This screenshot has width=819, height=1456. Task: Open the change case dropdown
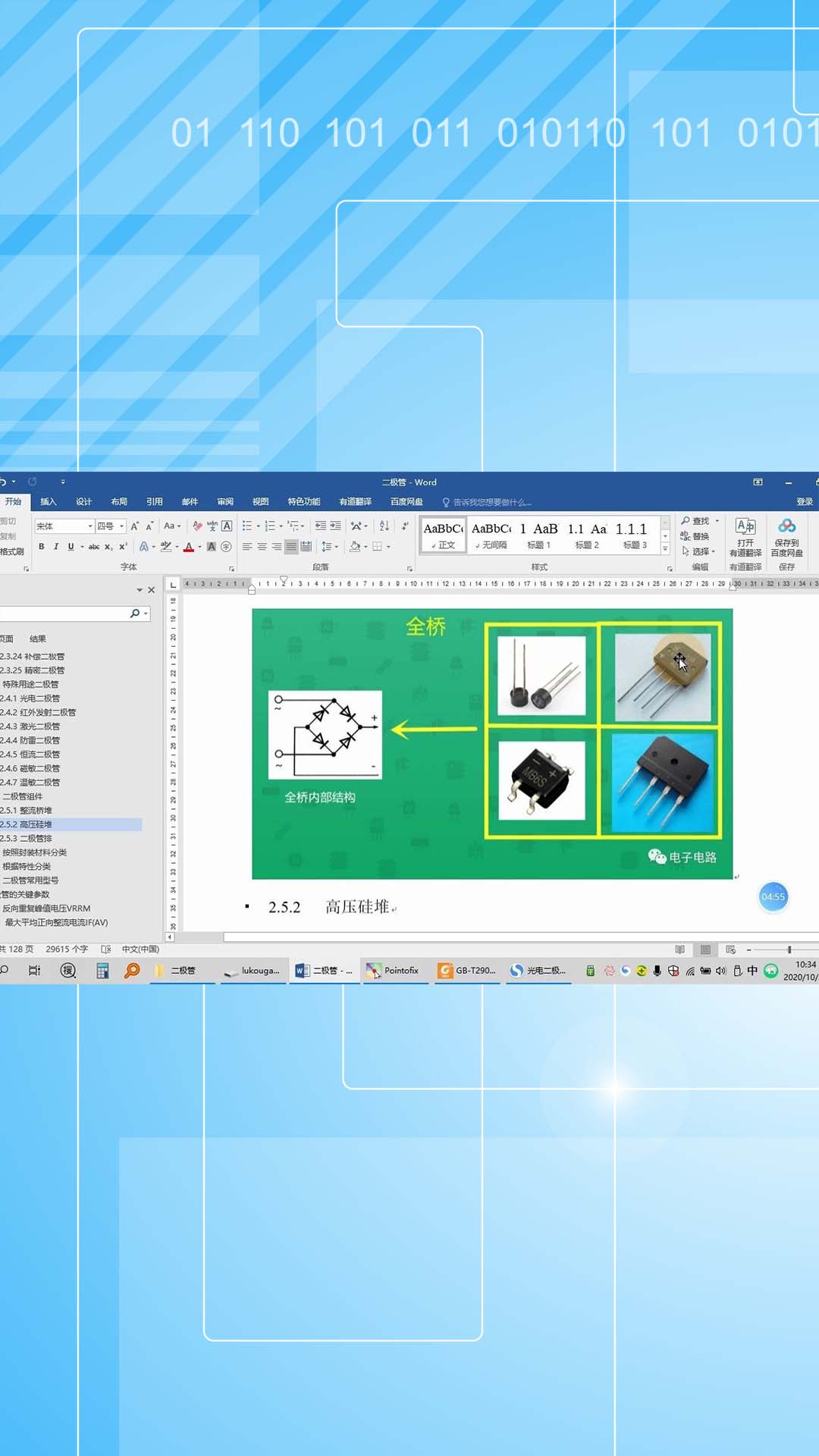point(172,526)
